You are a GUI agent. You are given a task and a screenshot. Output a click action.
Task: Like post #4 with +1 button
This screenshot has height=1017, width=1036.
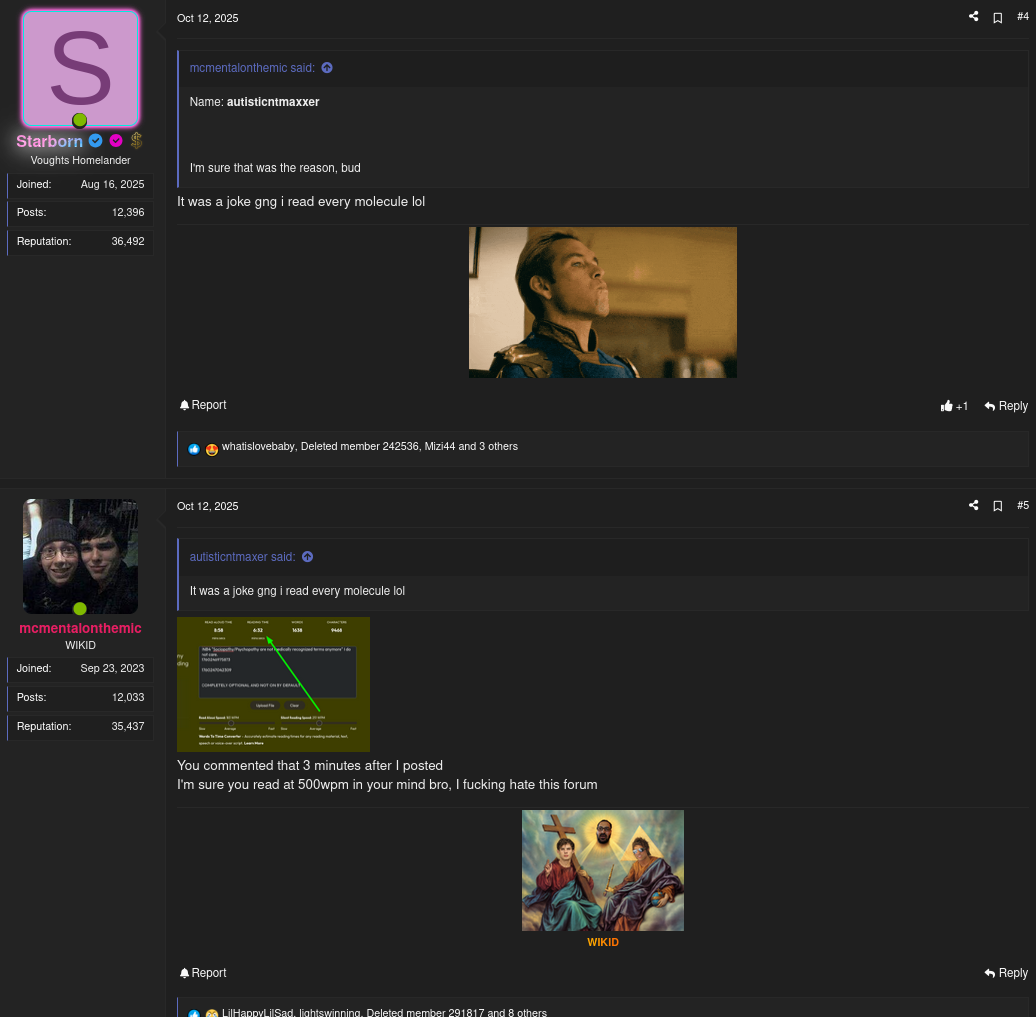coord(954,406)
